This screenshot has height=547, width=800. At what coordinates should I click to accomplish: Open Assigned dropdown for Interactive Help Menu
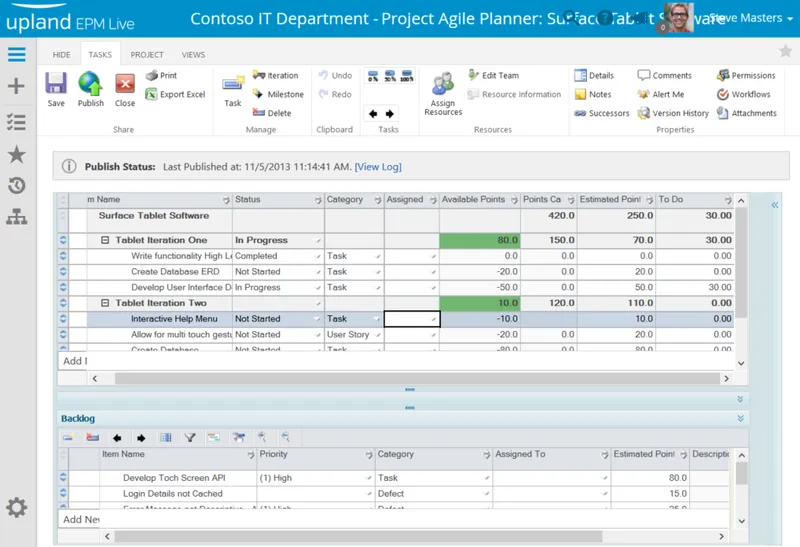(x=433, y=319)
